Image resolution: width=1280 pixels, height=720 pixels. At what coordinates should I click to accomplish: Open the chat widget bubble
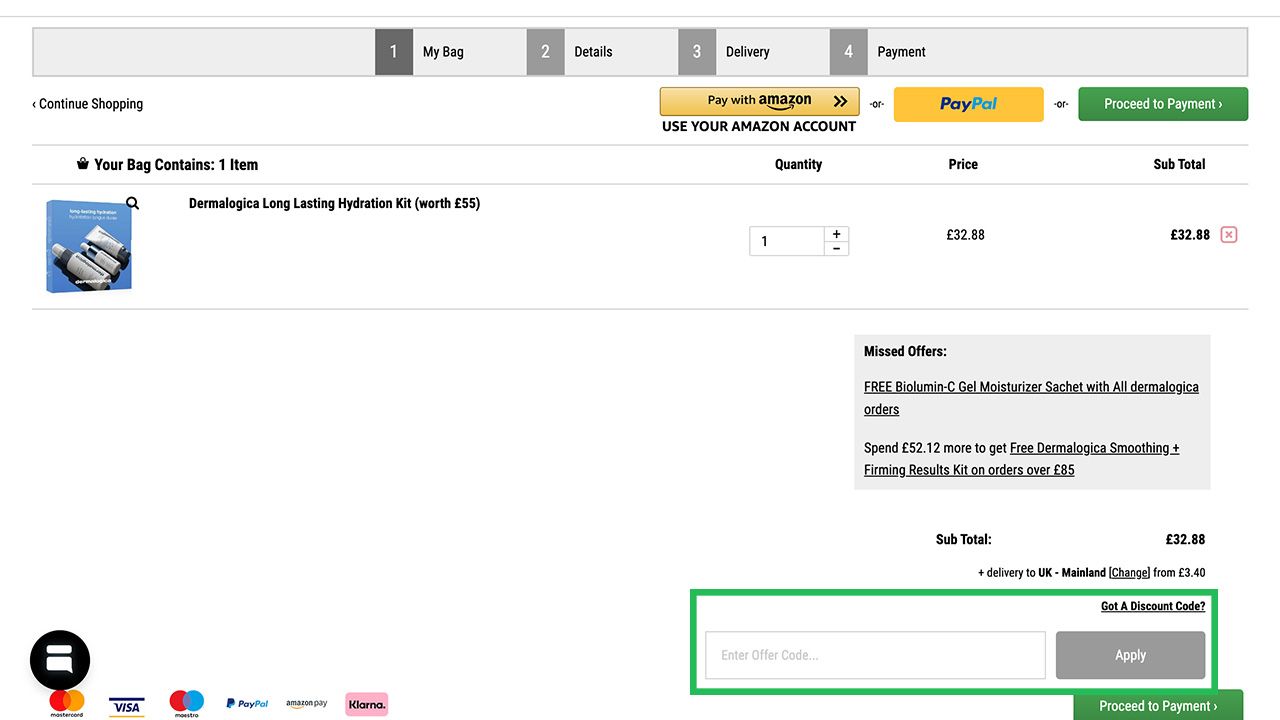(60, 660)
